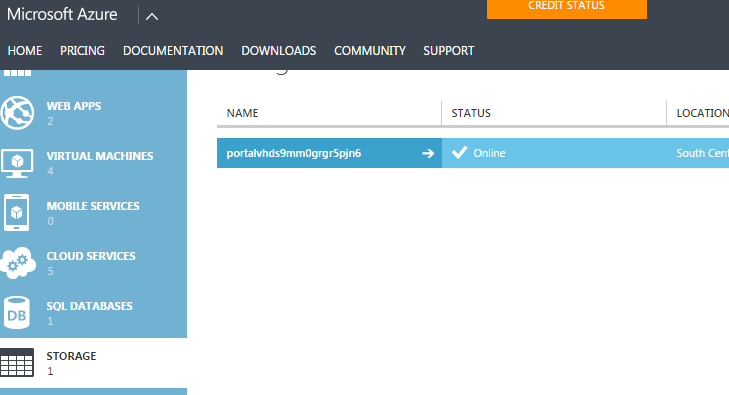
Task: Select the Virtual Machines monitor icon
Action: 17,163
